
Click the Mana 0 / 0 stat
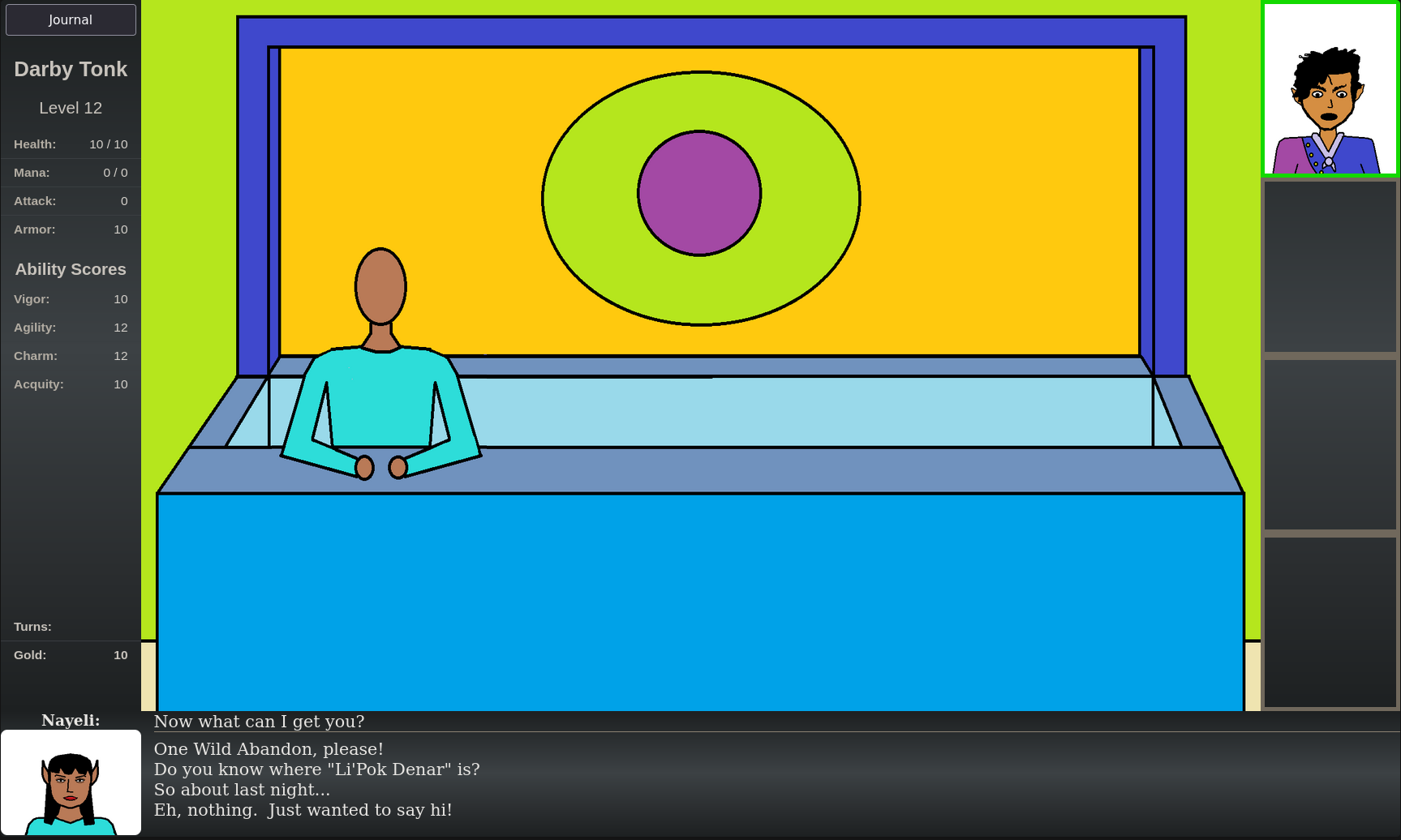[x=71, y=173]
